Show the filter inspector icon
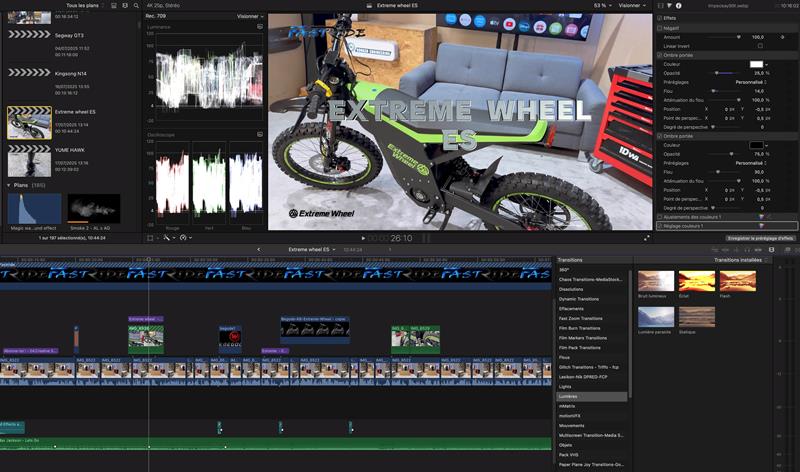The width and height of the screenshot is (800, 472). [669, 6]
